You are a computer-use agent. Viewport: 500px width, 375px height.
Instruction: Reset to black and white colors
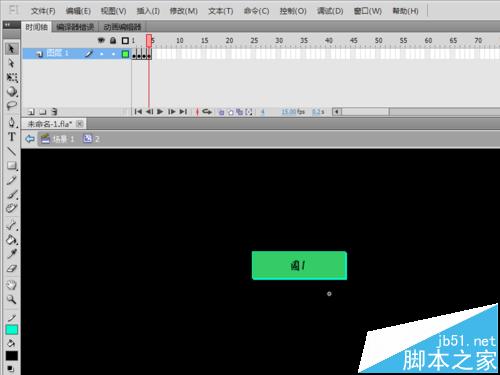[10, 369]
